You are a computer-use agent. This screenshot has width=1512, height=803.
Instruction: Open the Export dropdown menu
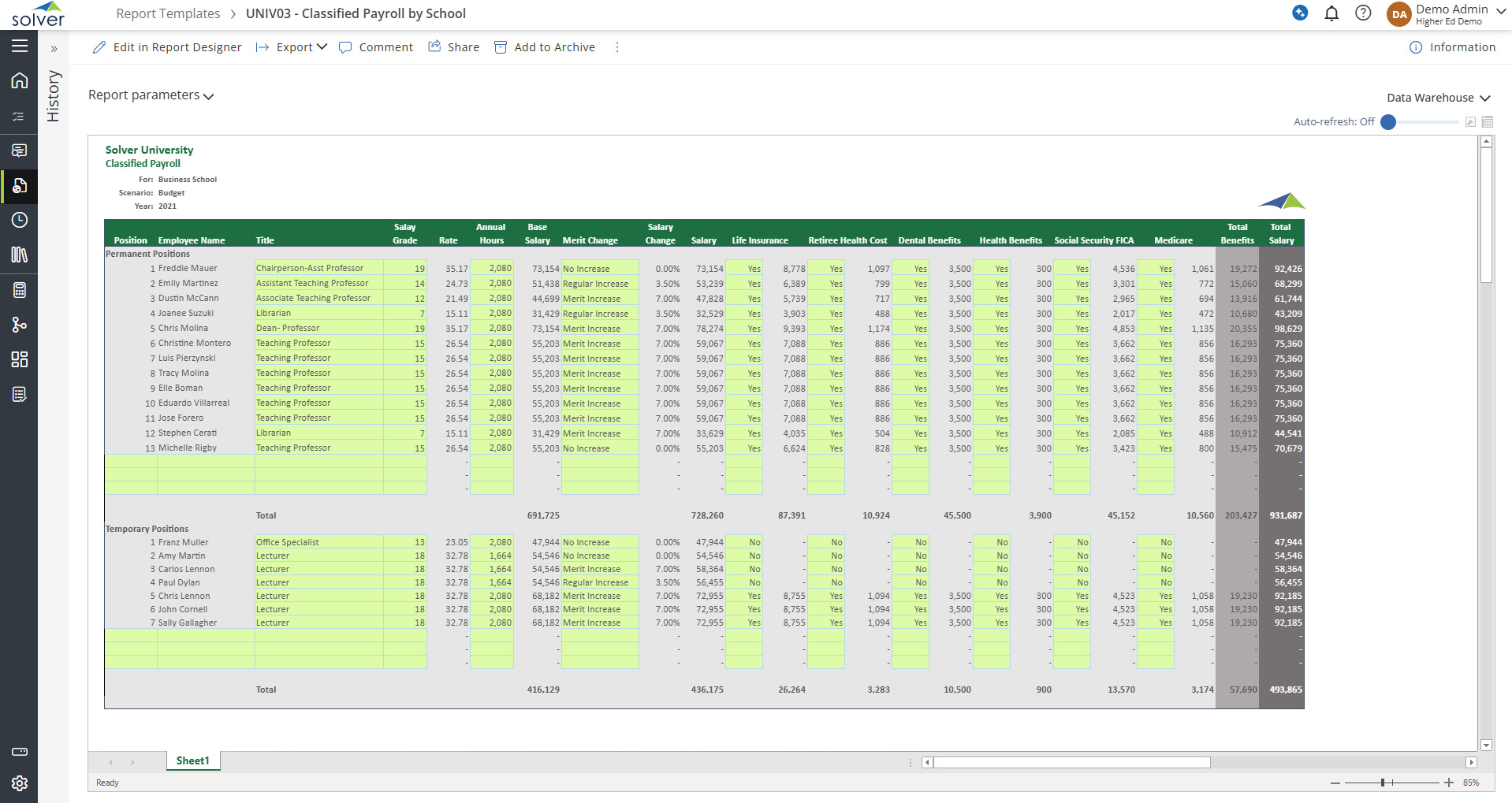coord(292,47)
